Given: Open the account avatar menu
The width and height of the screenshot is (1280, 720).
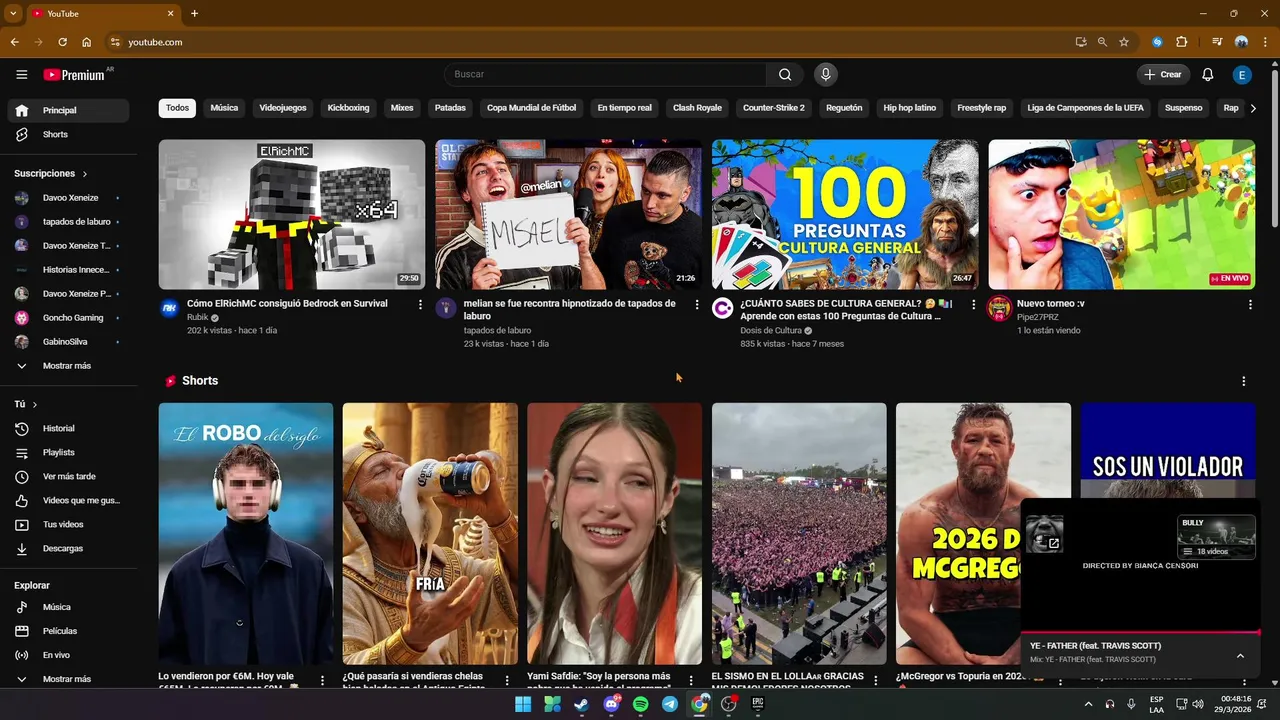Looking at the screenshot, I should (1242, 75).
